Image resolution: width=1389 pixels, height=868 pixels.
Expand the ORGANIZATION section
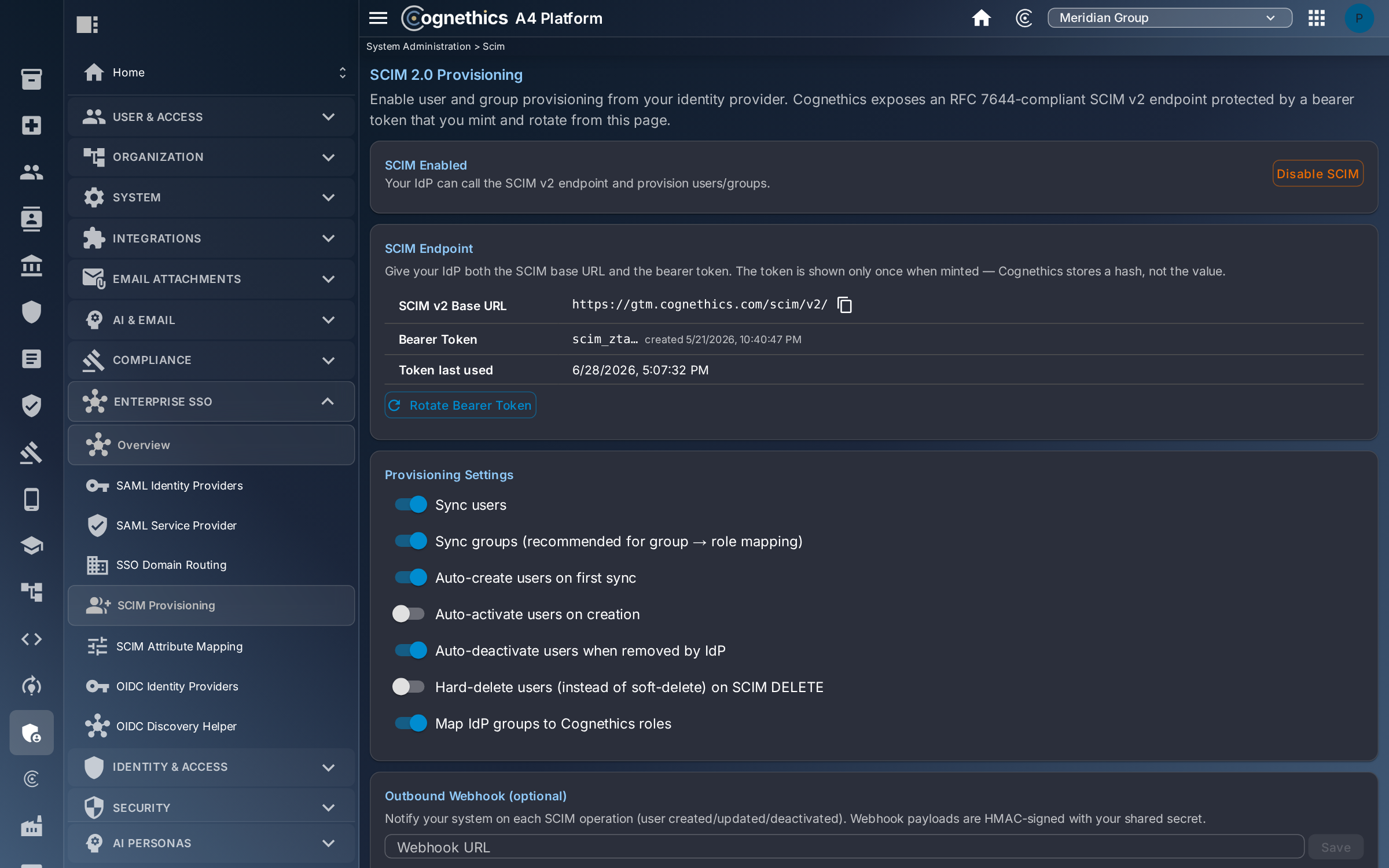click(x=211, y=157)
